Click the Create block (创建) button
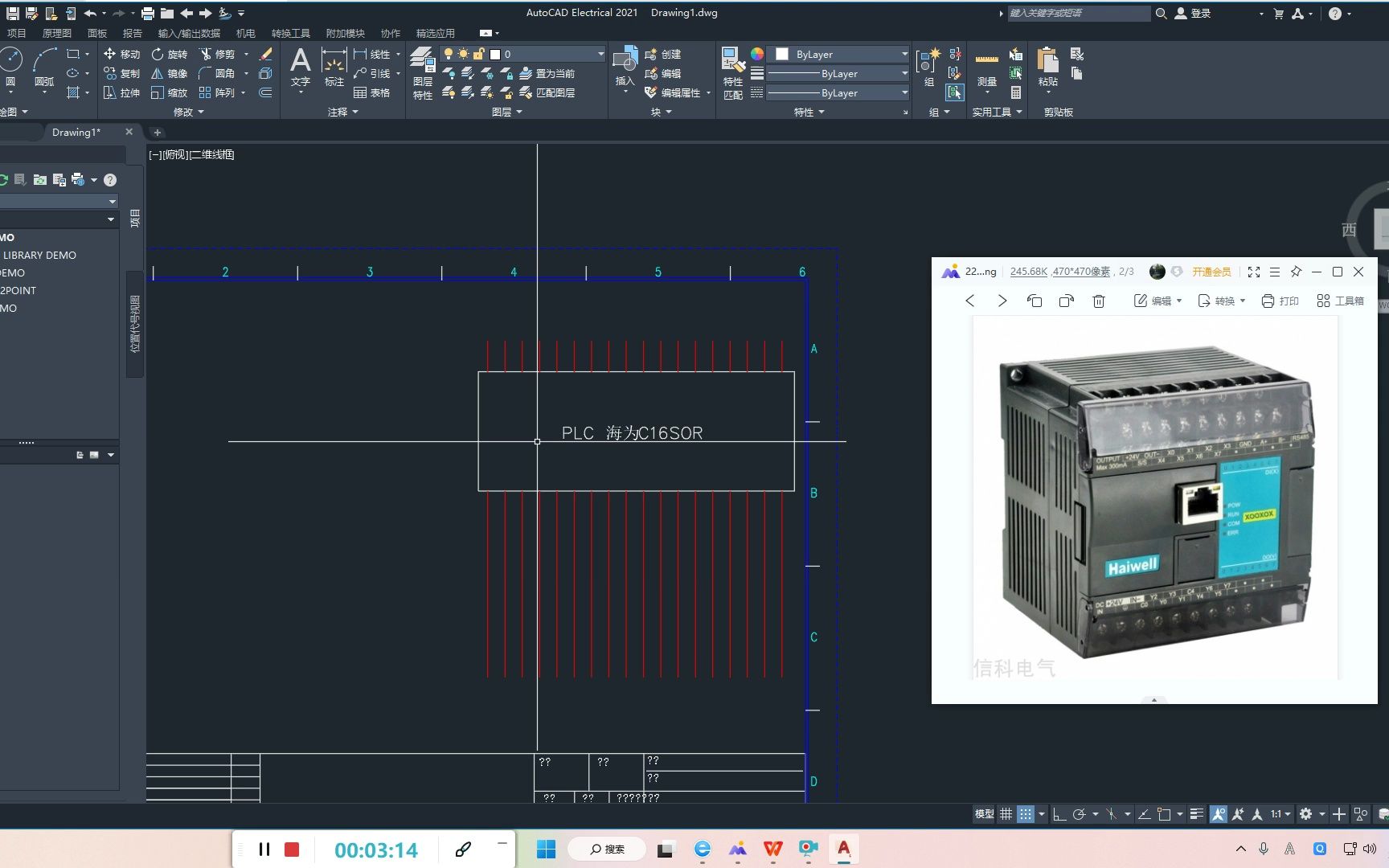Viewport: 1389px width, 868px height. tap(663, 54)
